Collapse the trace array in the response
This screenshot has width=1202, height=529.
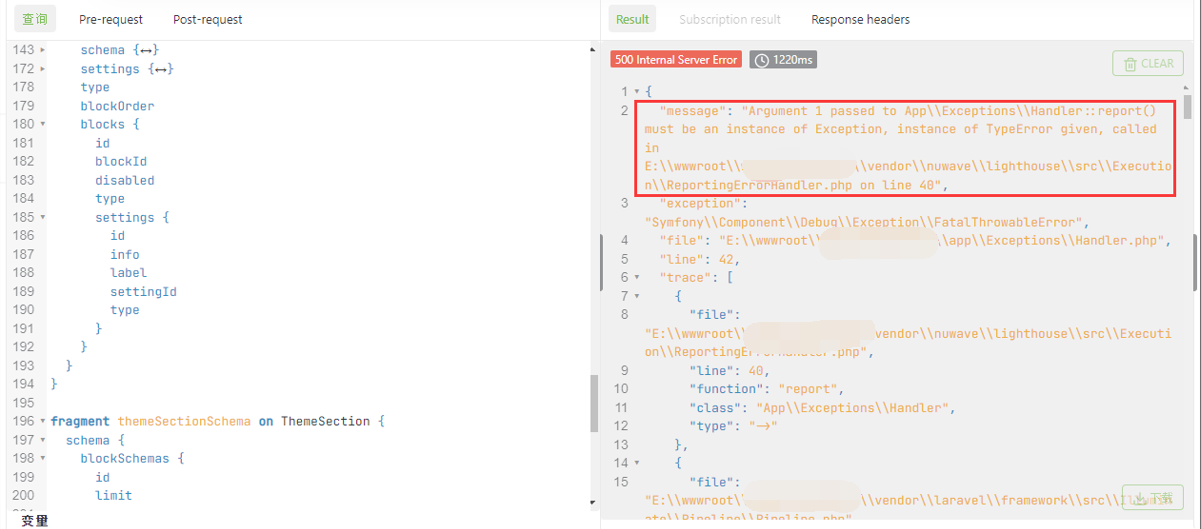pos(637,278)
